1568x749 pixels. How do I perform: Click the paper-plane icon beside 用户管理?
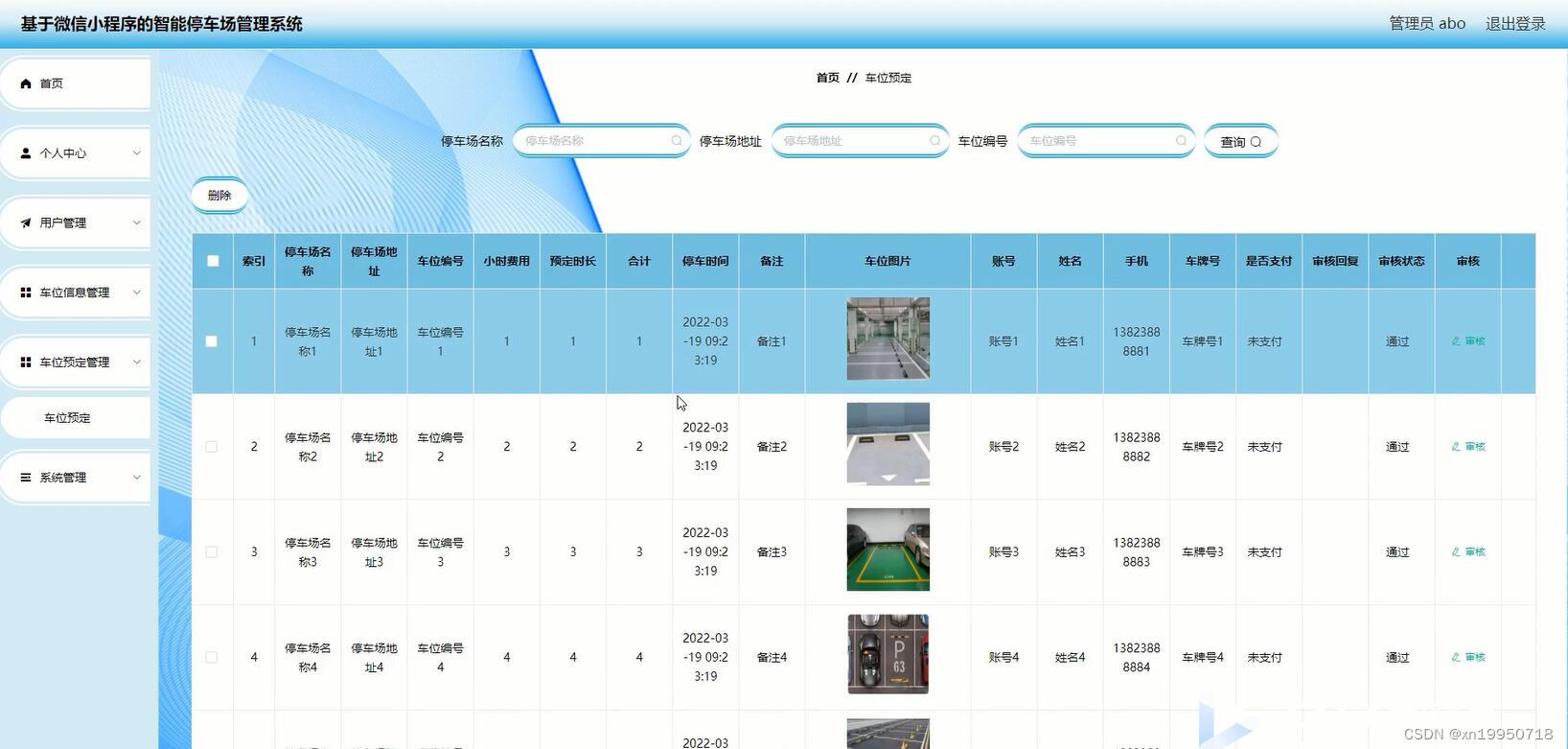26,222
